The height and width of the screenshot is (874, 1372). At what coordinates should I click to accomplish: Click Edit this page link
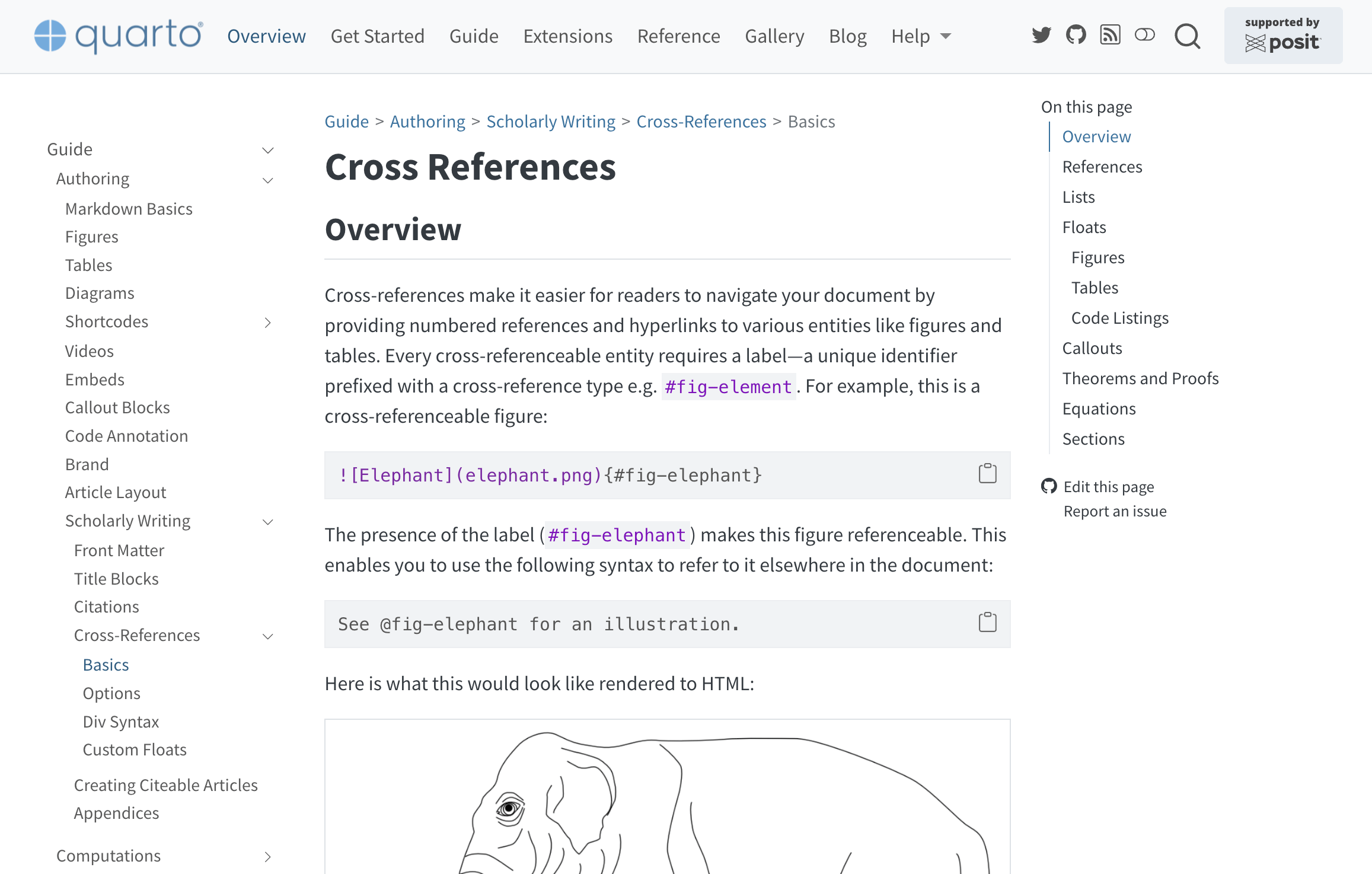click(1108, 487)
